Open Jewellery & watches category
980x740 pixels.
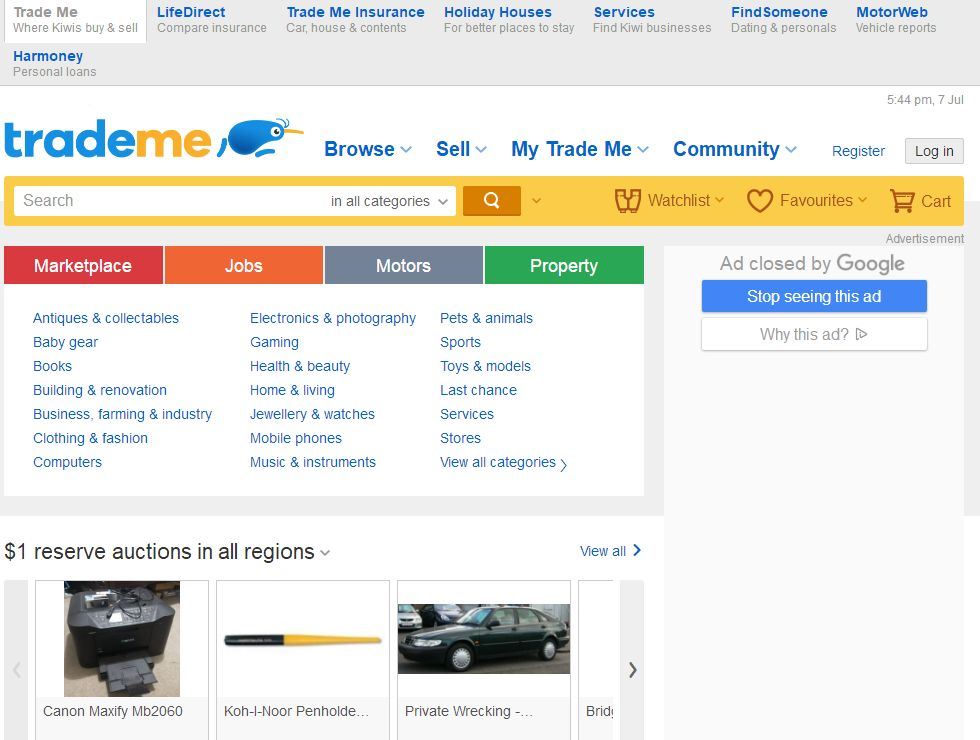point(312,414)
